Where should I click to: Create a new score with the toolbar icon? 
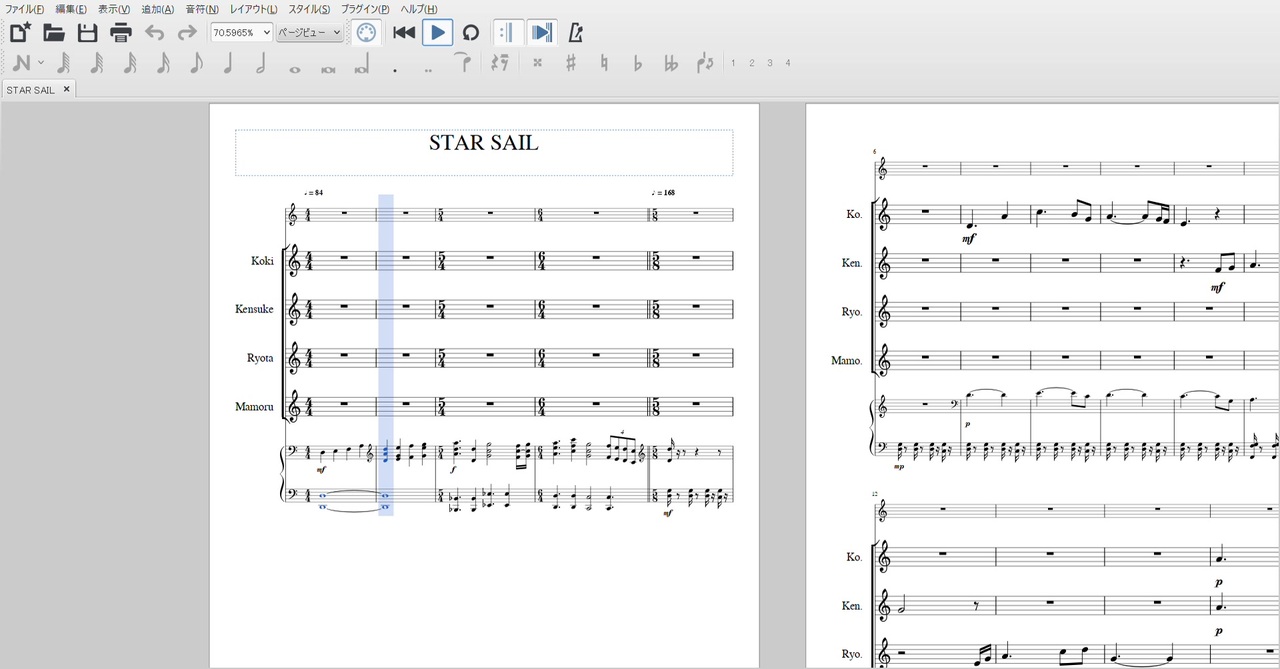pyautogui.click(x=20, y=32)
